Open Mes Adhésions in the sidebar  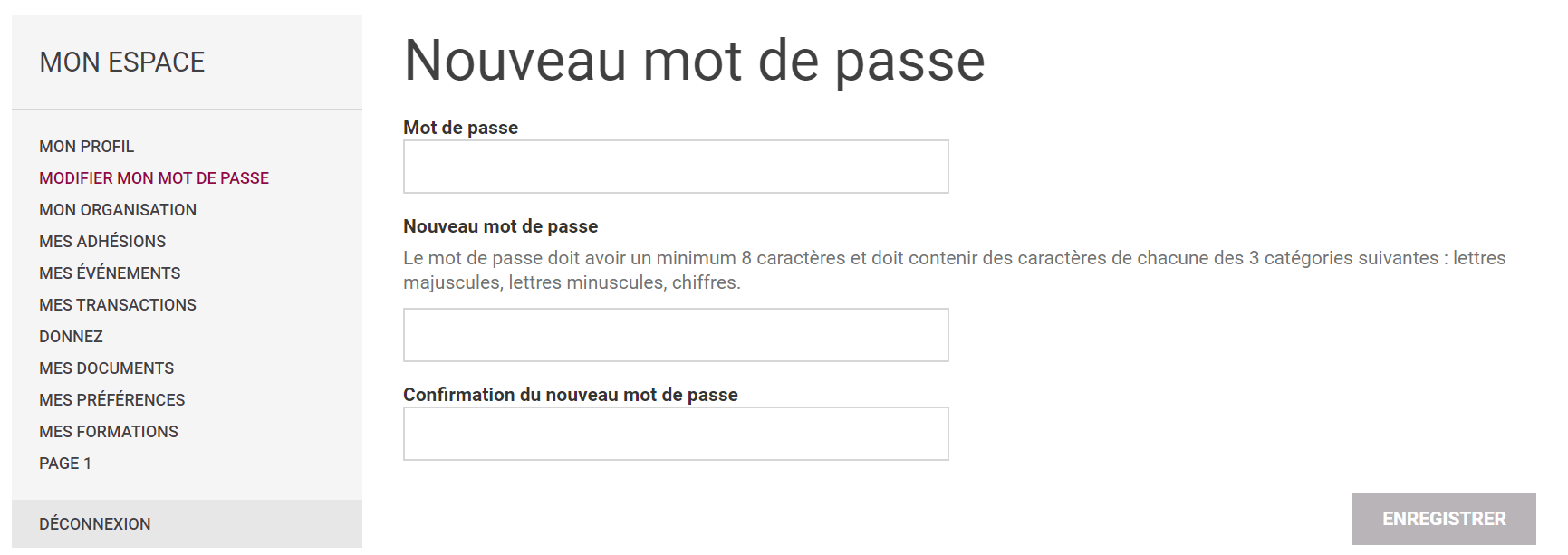[102, 242]
